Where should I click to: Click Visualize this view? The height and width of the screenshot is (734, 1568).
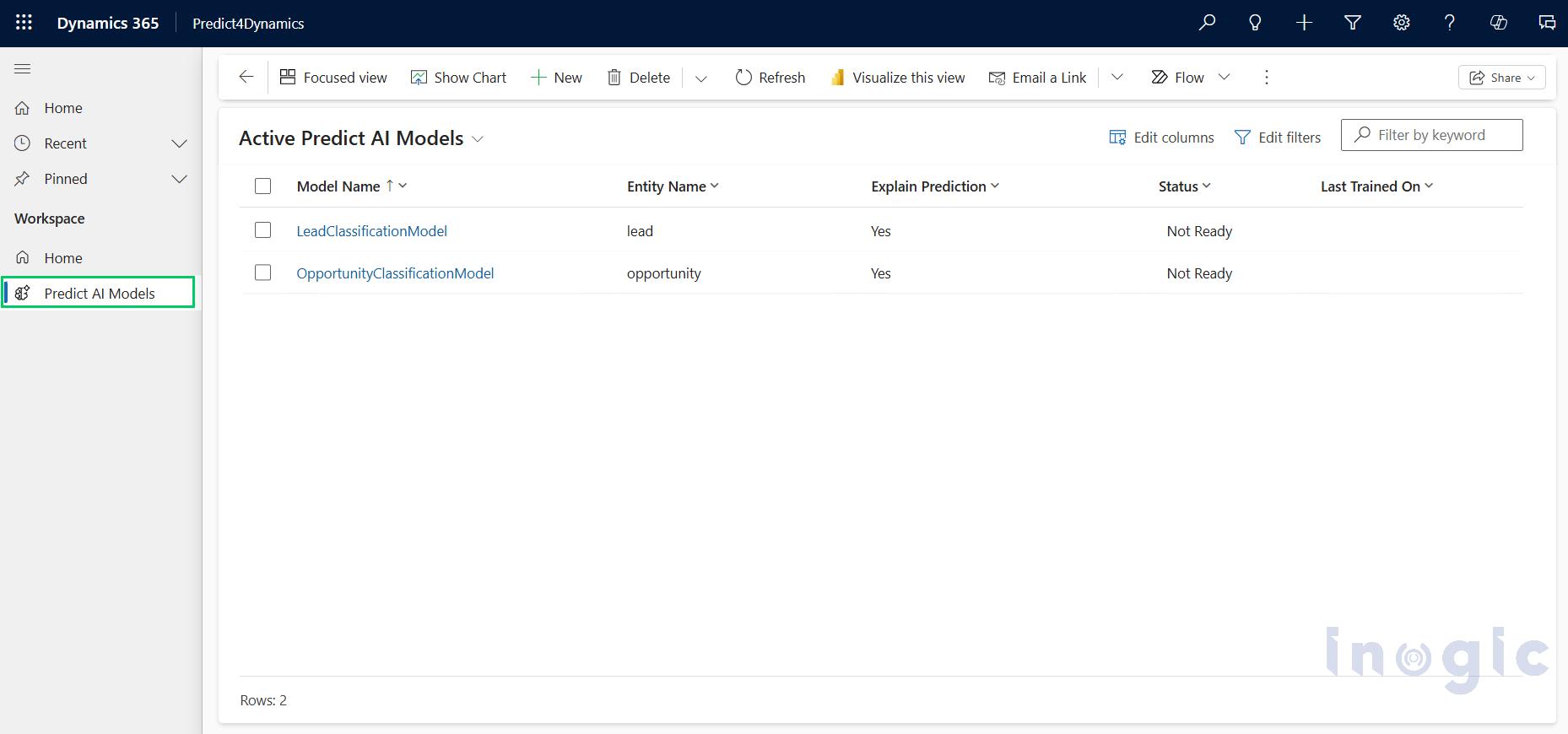point(898,78)
